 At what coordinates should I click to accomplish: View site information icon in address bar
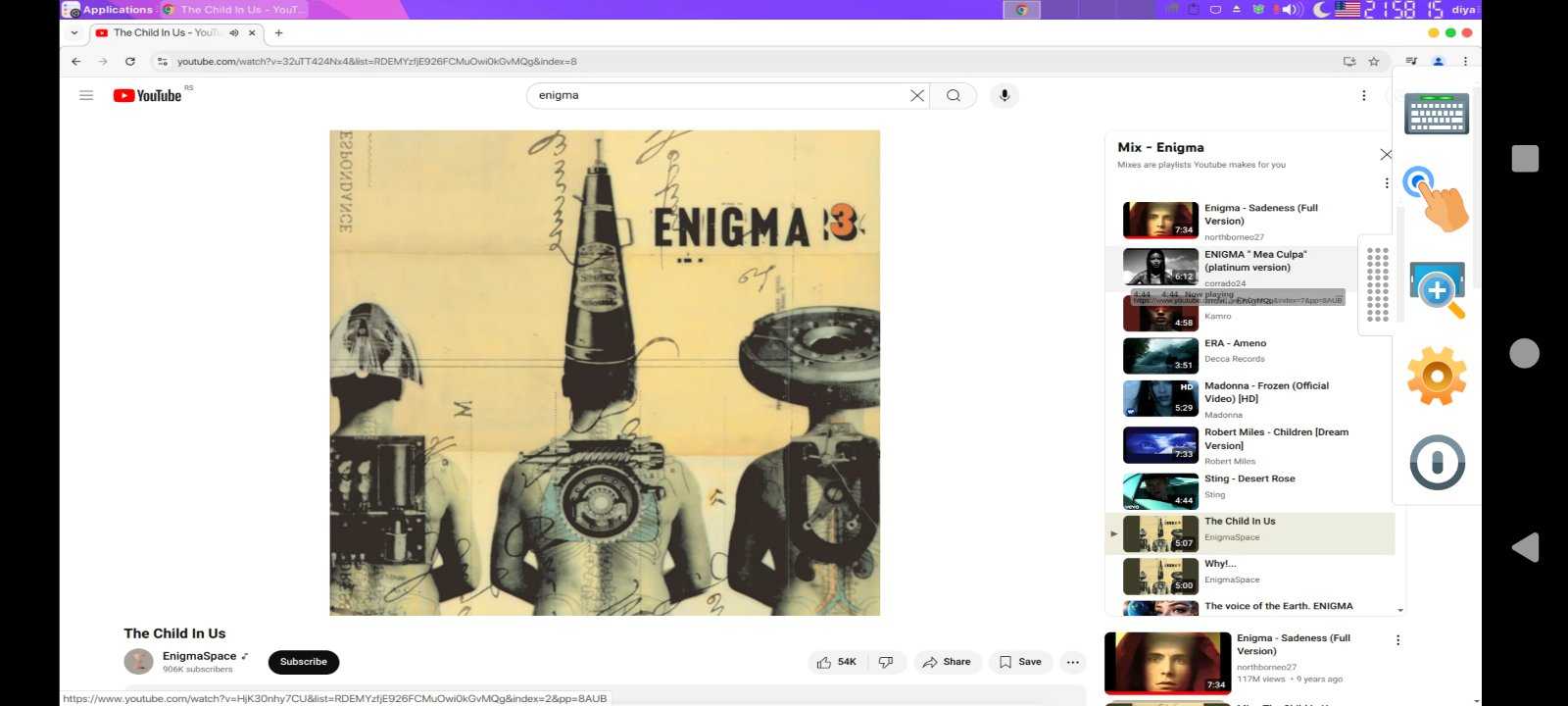pos(163,61)
